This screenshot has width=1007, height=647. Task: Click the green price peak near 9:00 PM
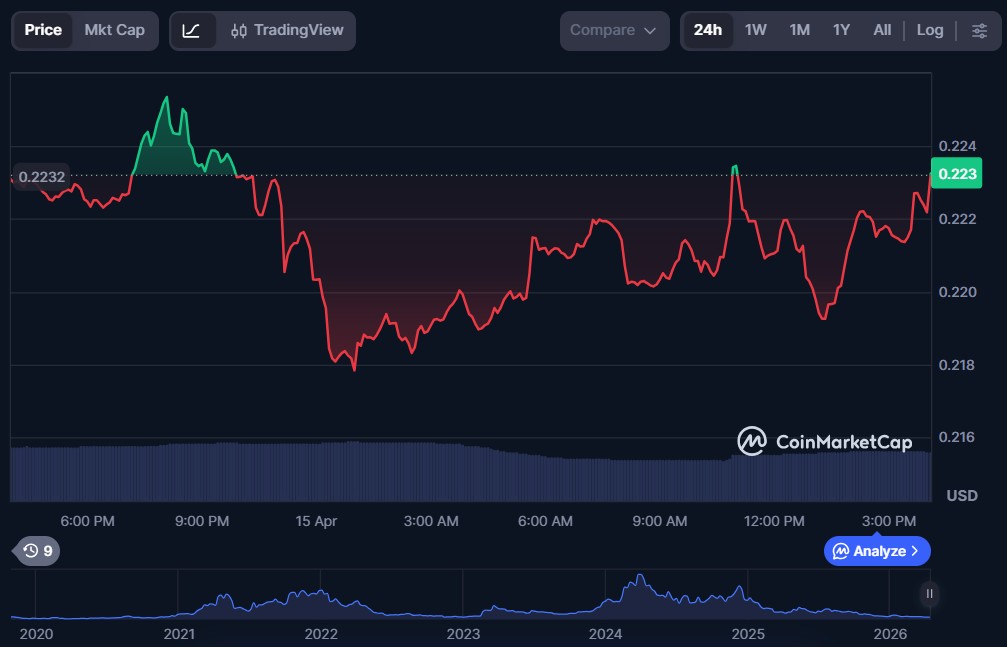[x=166, y=98]
